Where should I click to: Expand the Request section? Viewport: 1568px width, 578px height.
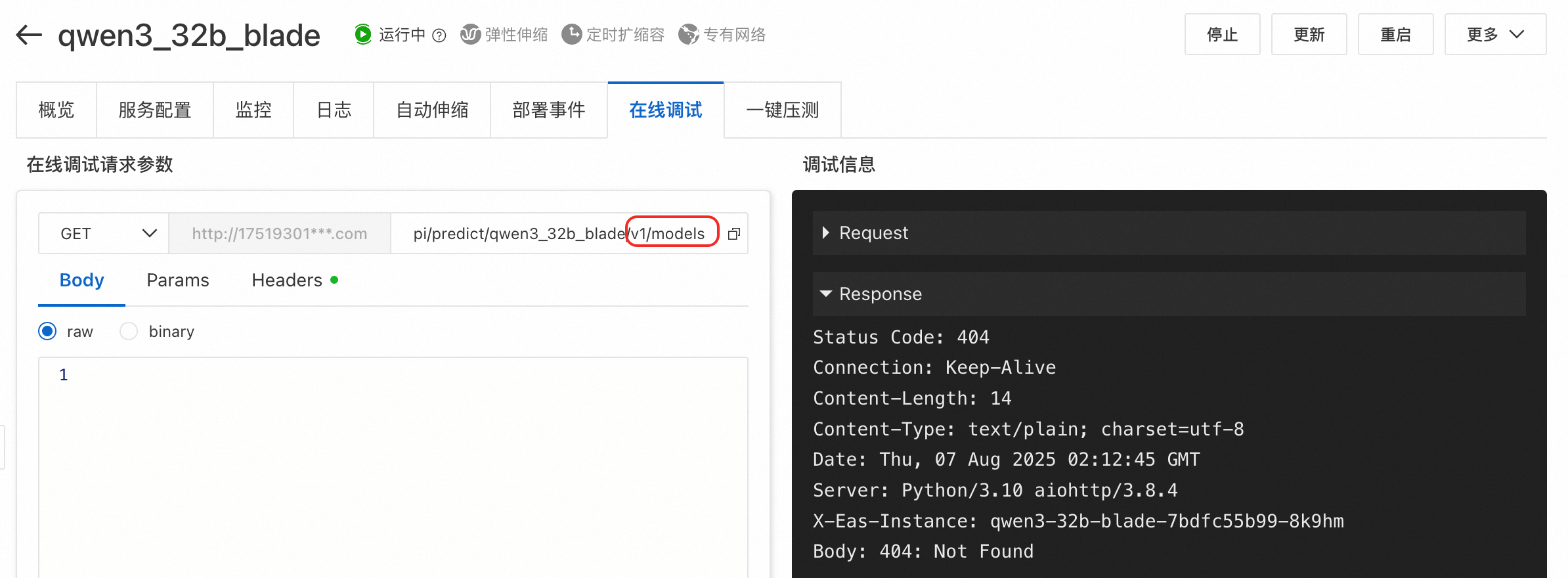pyautogui.click(x=826, y=233)
